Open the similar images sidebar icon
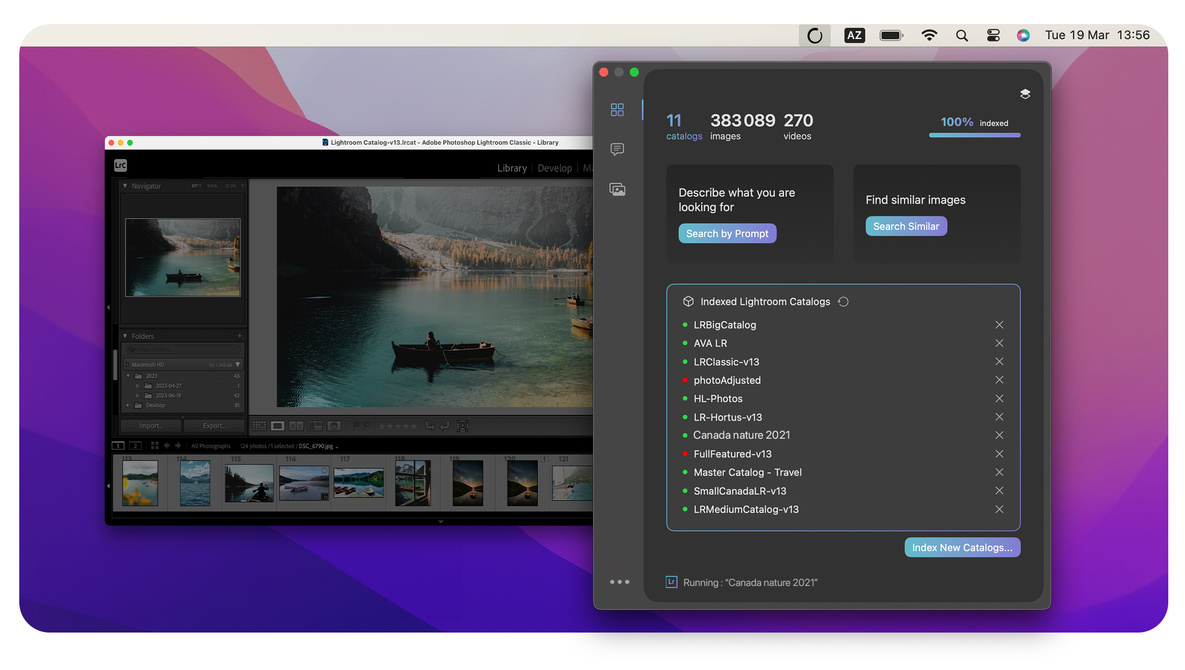Image resolution: width=1185 pixels, height=670 pixels. pos(617,190)
